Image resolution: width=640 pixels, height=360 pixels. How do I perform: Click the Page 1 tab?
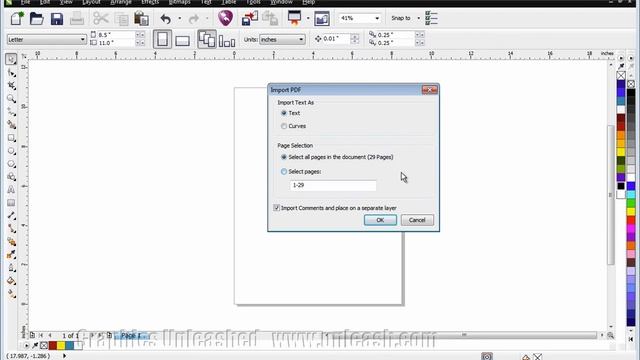pyautogui.click(x=133, y=336)
